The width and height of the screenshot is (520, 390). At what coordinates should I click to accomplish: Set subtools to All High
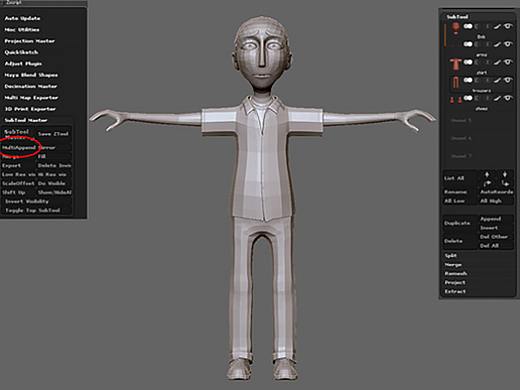(491, 201)
